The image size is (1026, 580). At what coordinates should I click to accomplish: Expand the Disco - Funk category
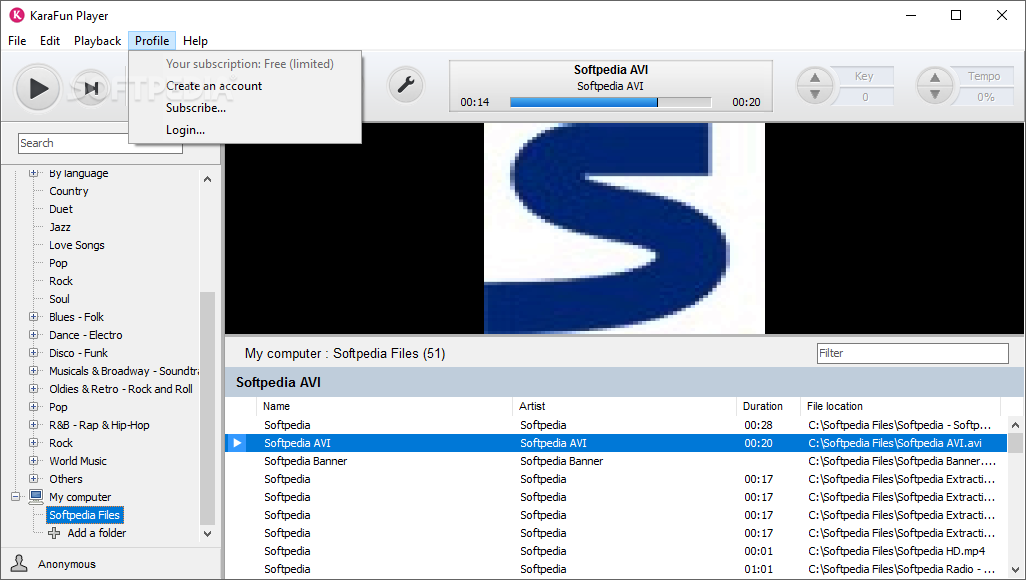[33, 353]
